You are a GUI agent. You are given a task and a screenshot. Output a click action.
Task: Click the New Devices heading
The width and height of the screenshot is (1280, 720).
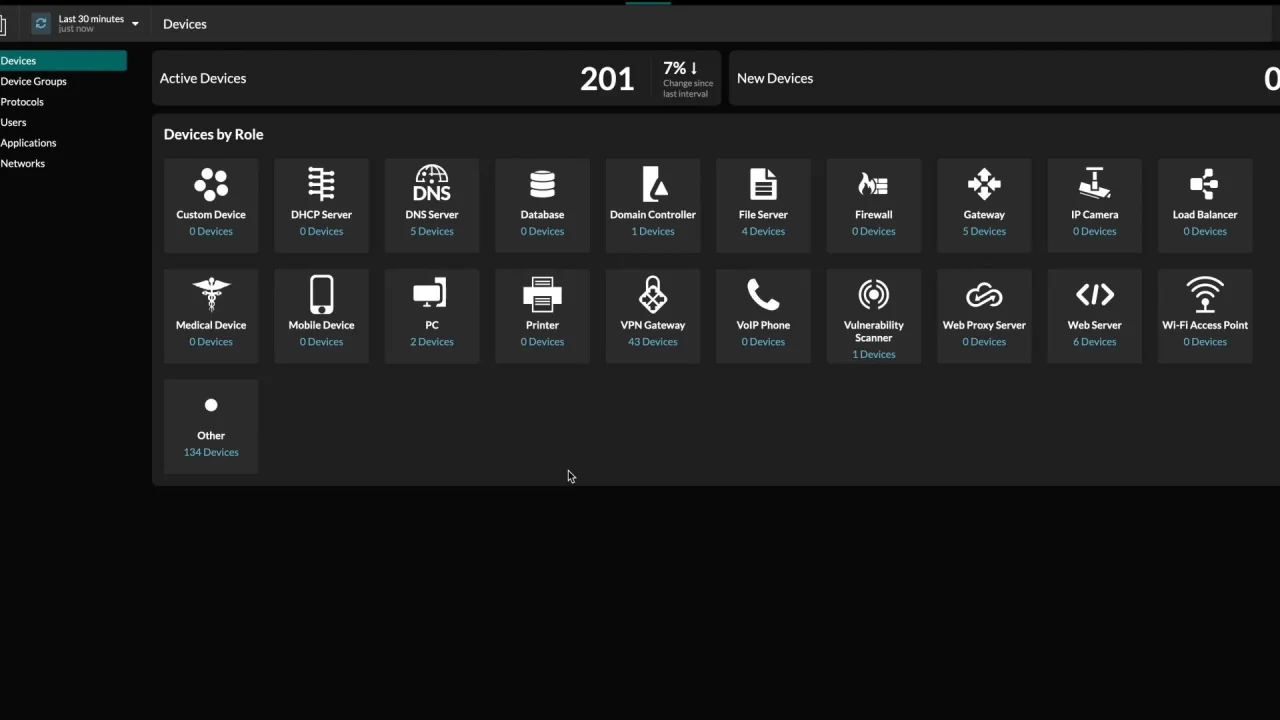click(x=775, y=78)
